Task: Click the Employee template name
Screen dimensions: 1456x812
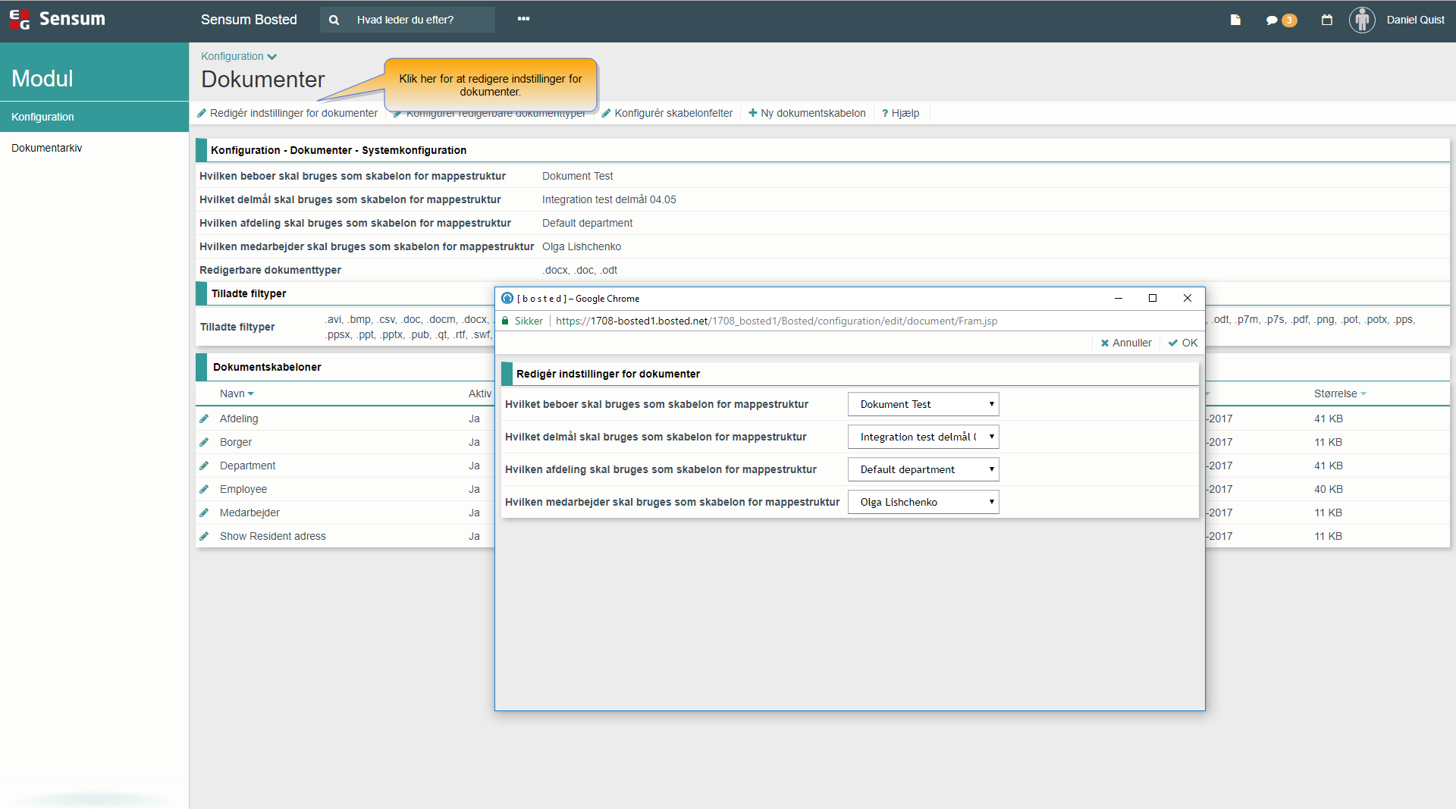Action: [x=243, y=489]
